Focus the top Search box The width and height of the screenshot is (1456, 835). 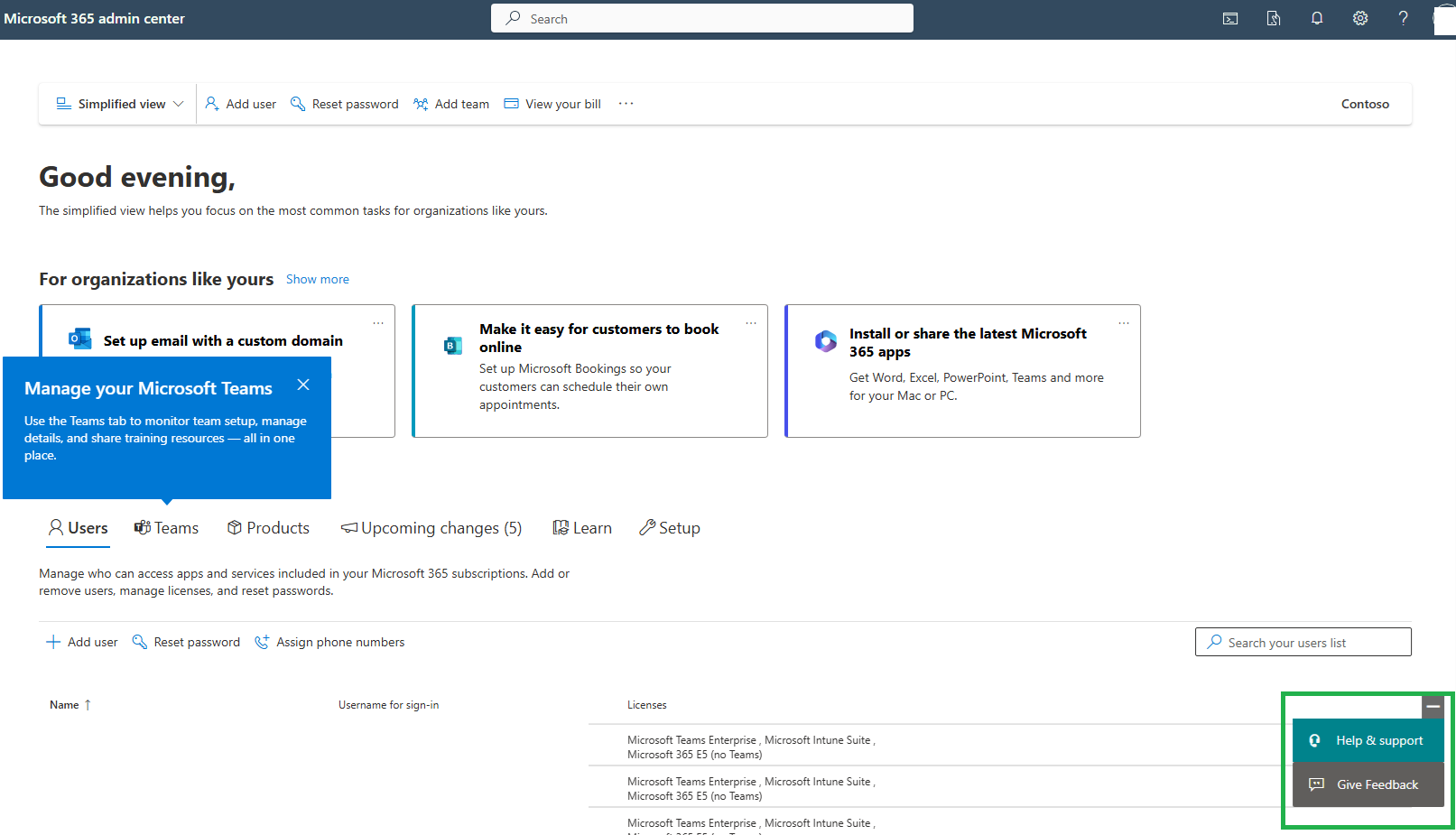[702, 18]
